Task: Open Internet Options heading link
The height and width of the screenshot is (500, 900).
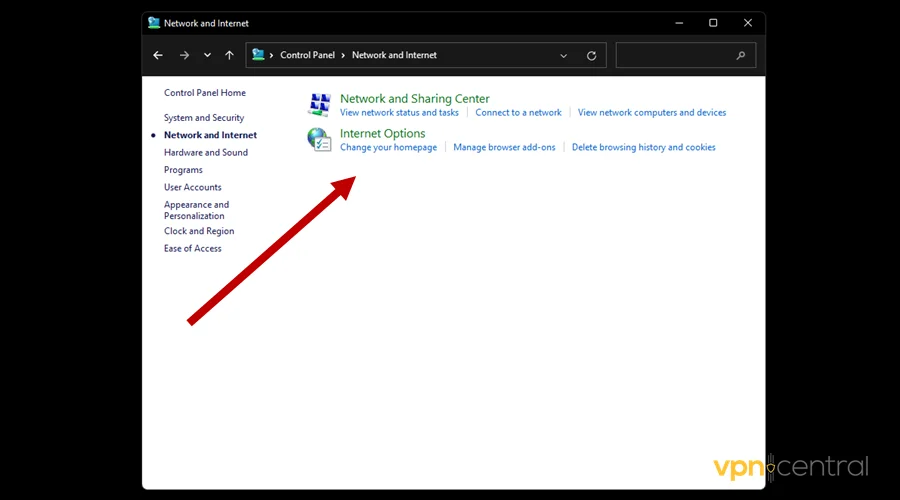Action: [382, 133]
